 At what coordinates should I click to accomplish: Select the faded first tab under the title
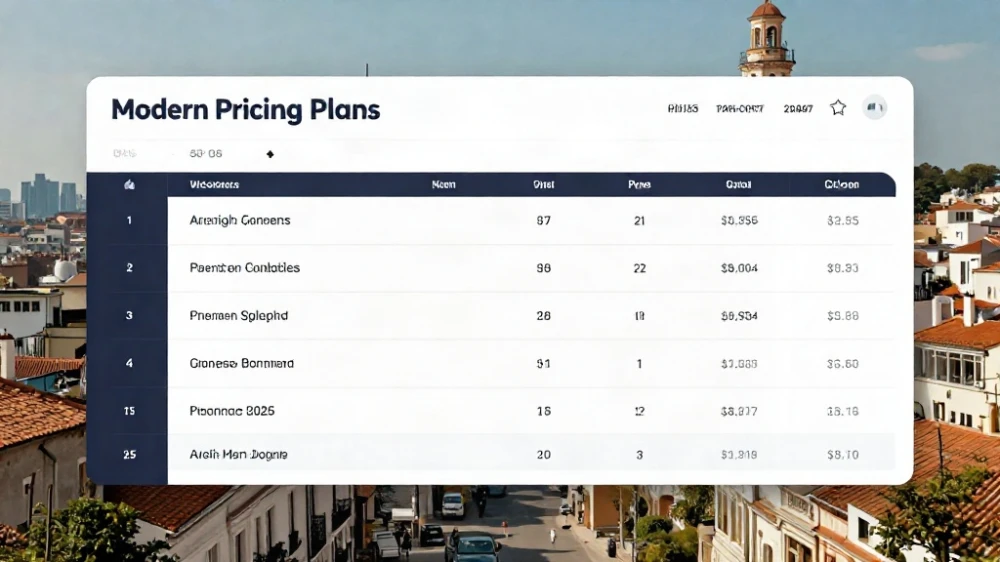pos(124,154)
